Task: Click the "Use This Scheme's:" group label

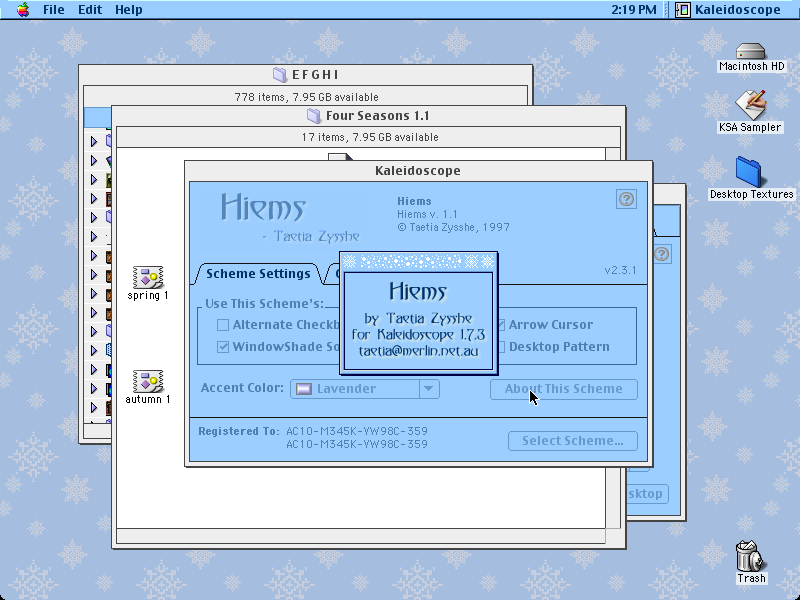Action: coord(264,304)
